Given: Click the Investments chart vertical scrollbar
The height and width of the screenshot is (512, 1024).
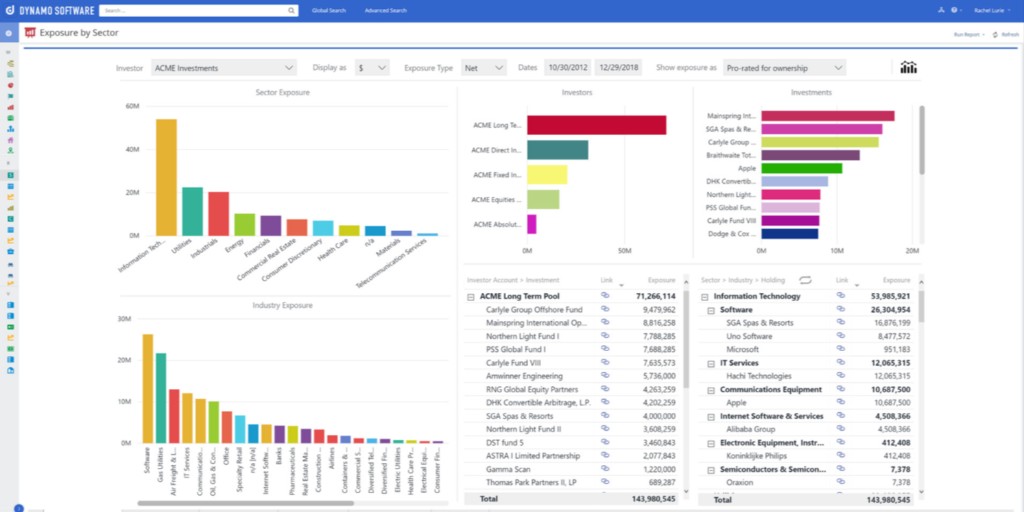Looking at the screenshot, I should pos(921,140).
